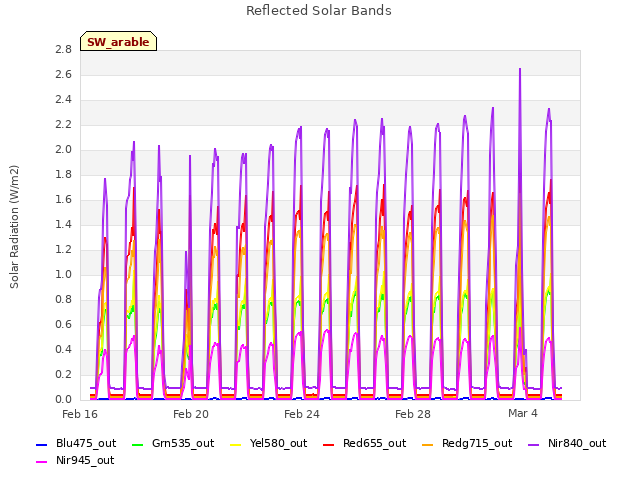Click the 2.0 y-axis tick label
This screenshot has height=480, width=640.
coord(63,149)
